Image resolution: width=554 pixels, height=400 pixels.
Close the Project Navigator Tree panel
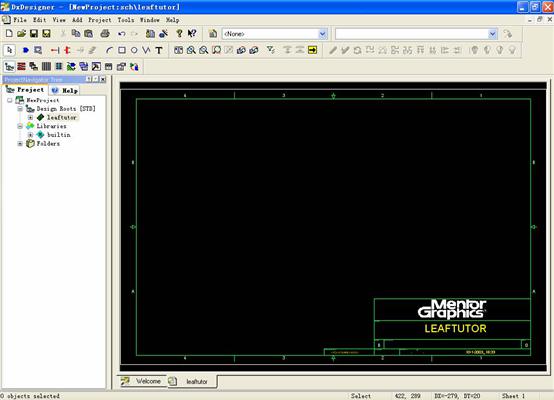(x=102, y=79)
